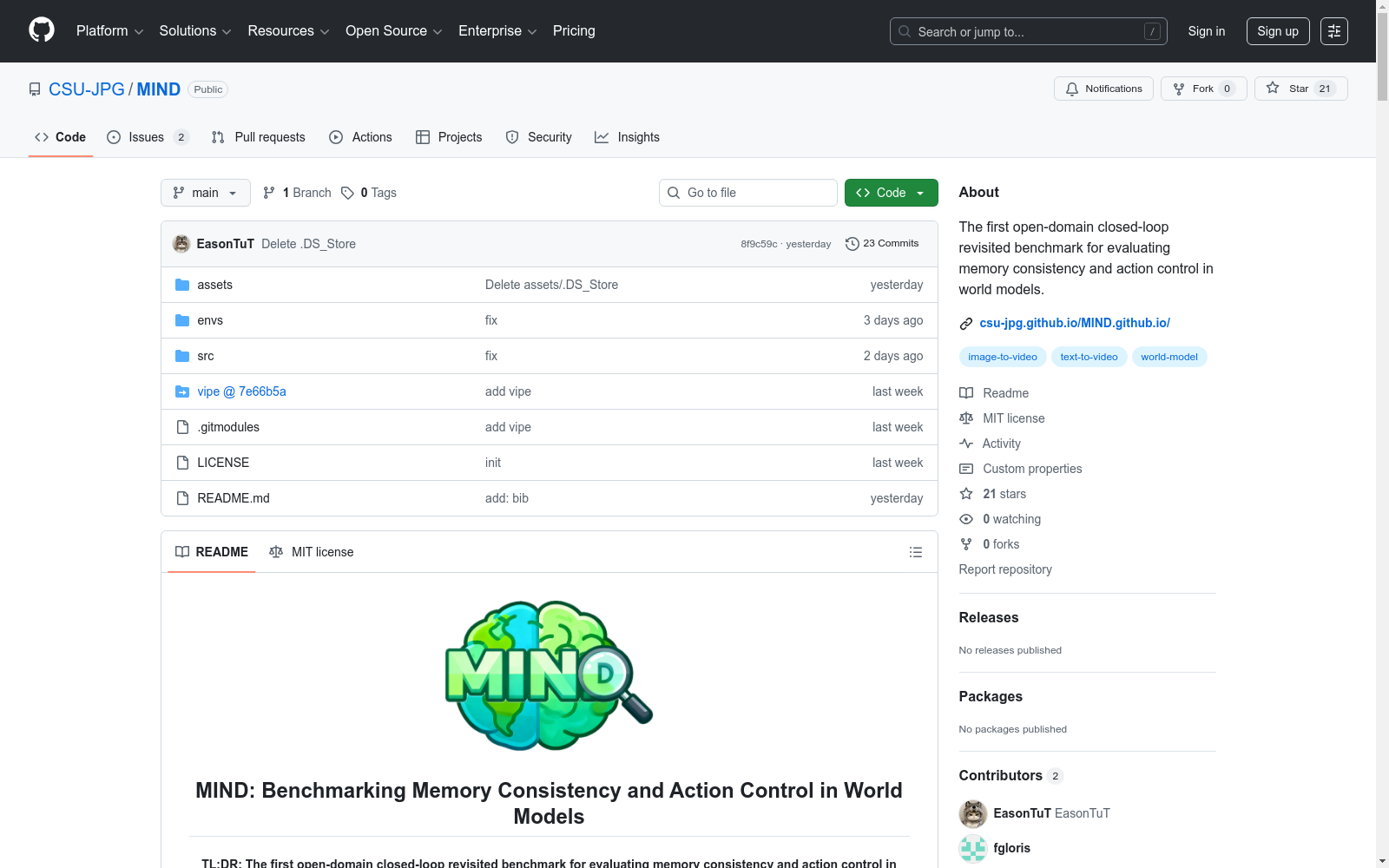This screenshot has width=1389, height=868.
Task: Click the image-to-video topic tag
Action: (1003, 357)
